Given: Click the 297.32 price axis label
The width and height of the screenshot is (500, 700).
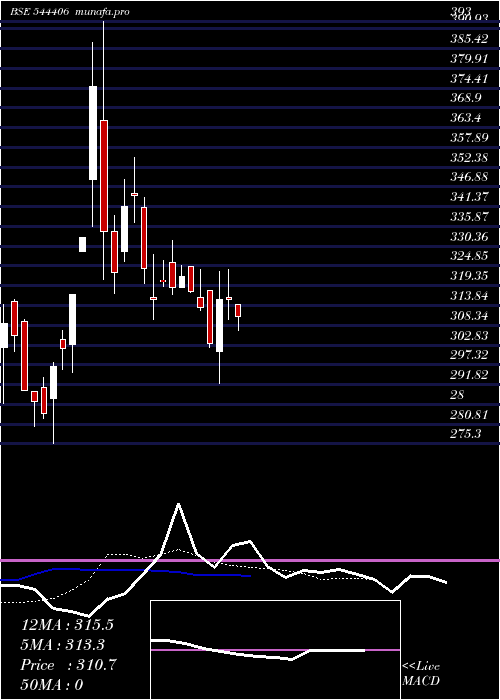Looking at the screenshot, I should [469, 355].
